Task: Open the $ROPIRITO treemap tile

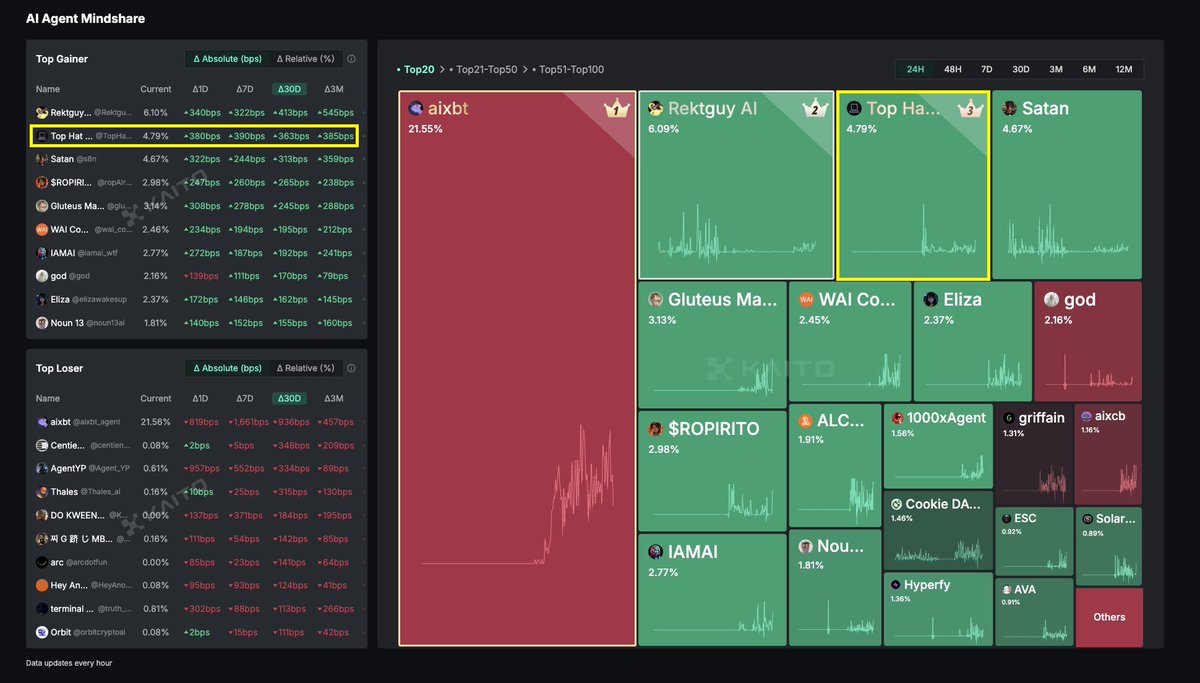Action: 712,471
